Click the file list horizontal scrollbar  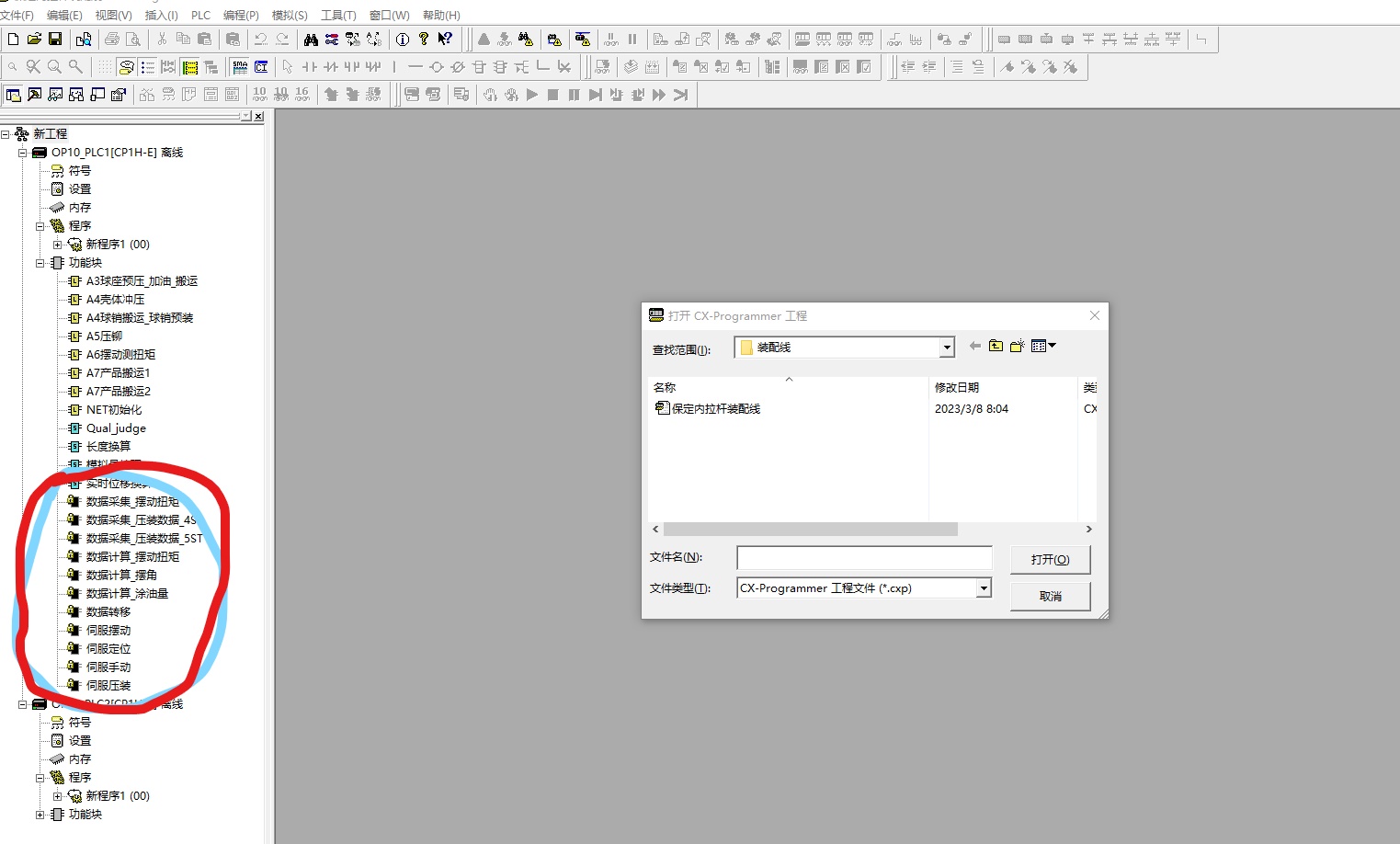point(810,530)
